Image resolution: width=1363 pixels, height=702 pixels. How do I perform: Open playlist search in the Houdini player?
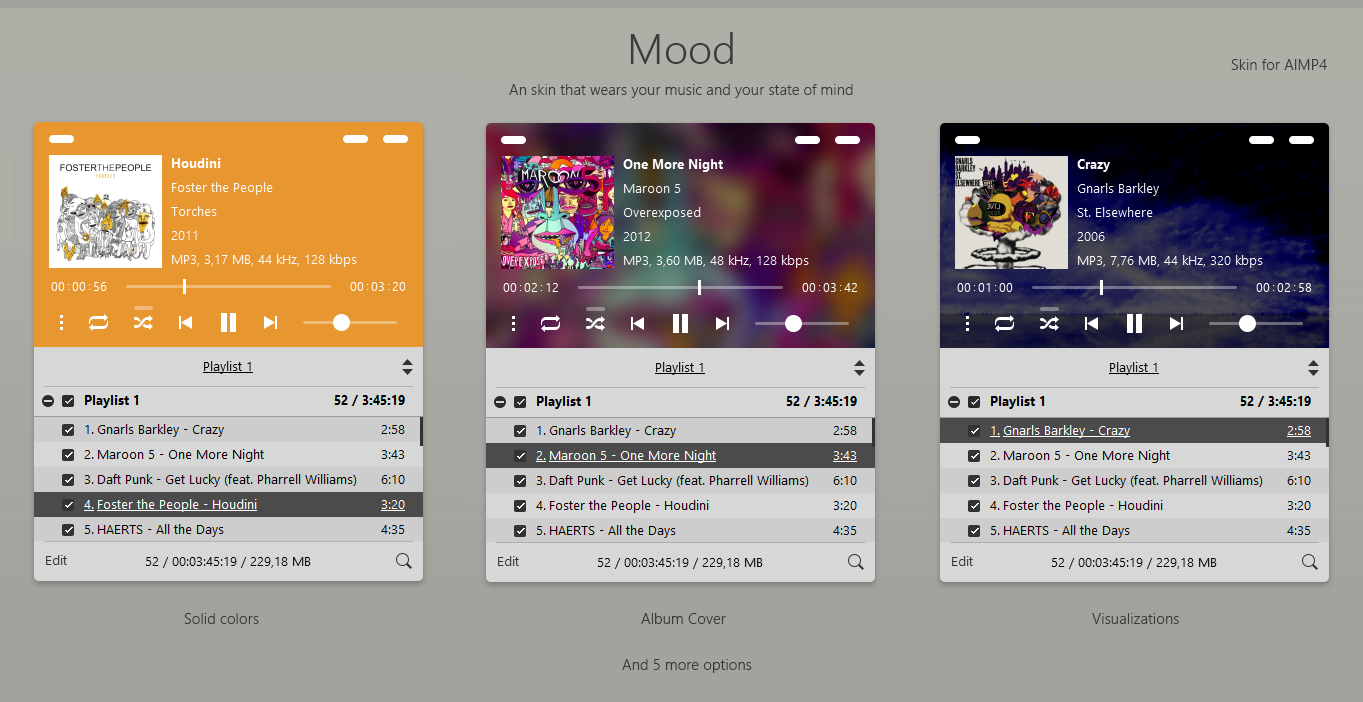[x=403, y=561]
